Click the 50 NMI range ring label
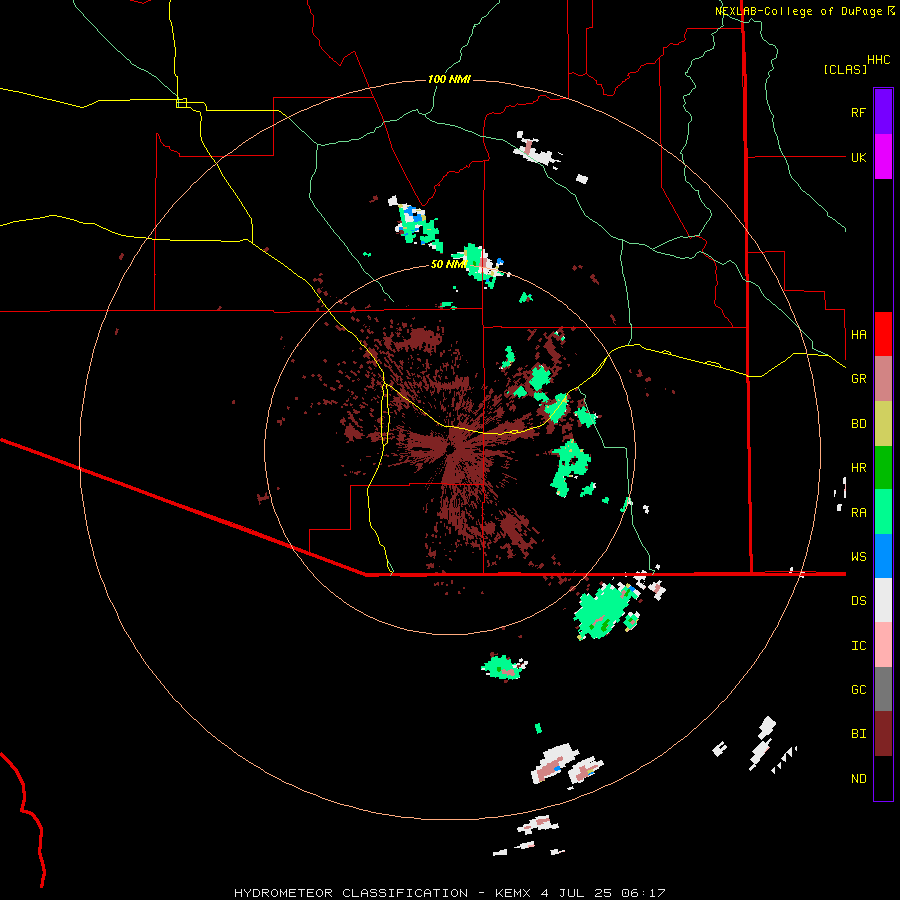The width and height of the screenshot is (900, 900). coord(448,264)
